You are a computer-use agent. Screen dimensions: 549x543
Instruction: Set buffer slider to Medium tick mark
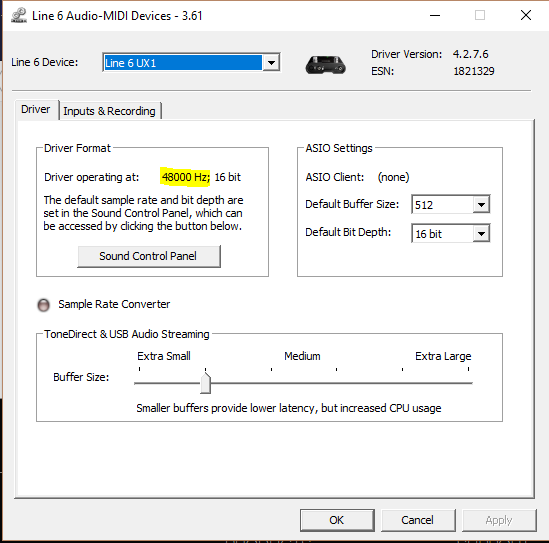click(303, 383)
